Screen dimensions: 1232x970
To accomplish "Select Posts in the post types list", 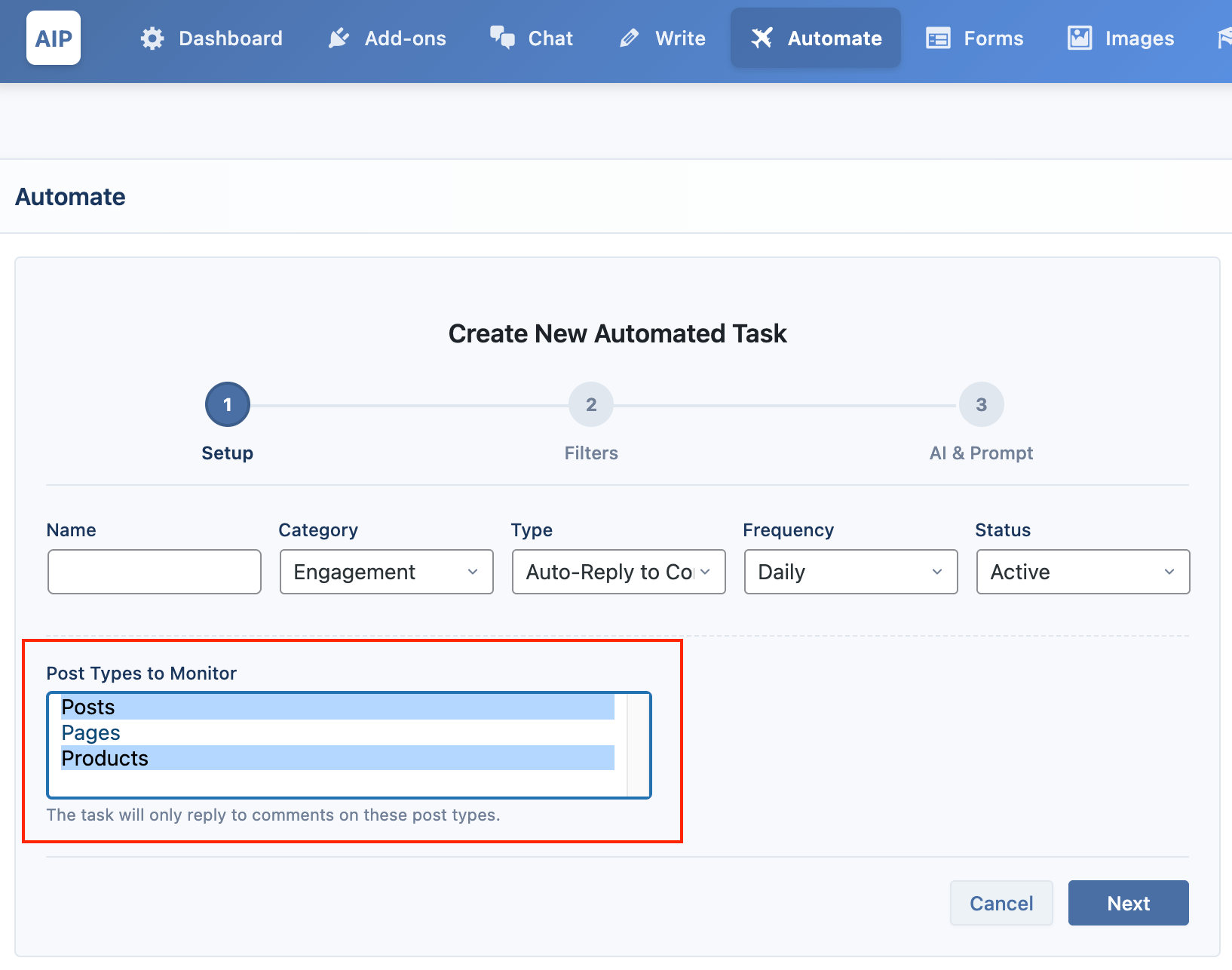I will (338, 707).
